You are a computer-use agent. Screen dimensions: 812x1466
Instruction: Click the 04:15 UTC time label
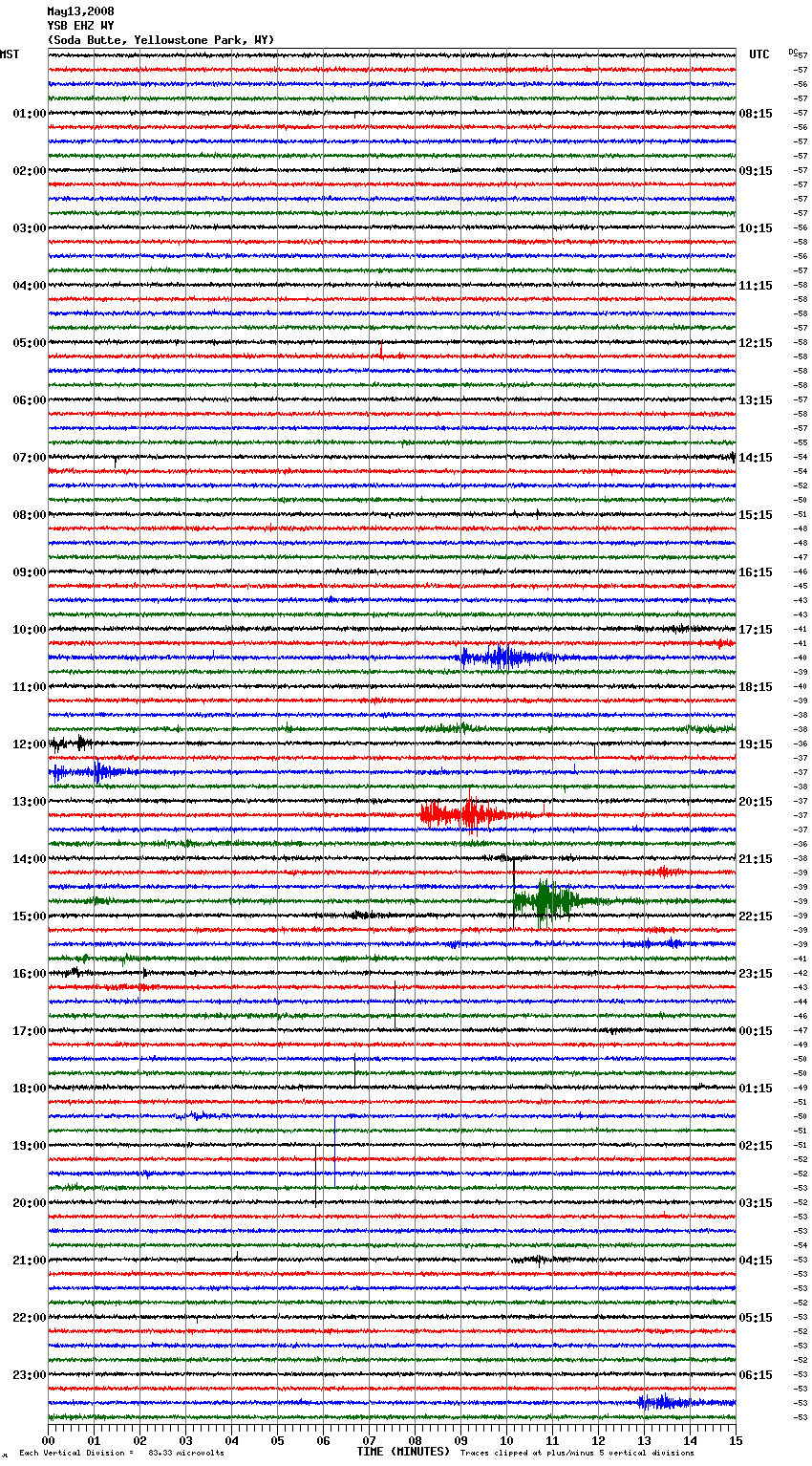[756, 1261]
